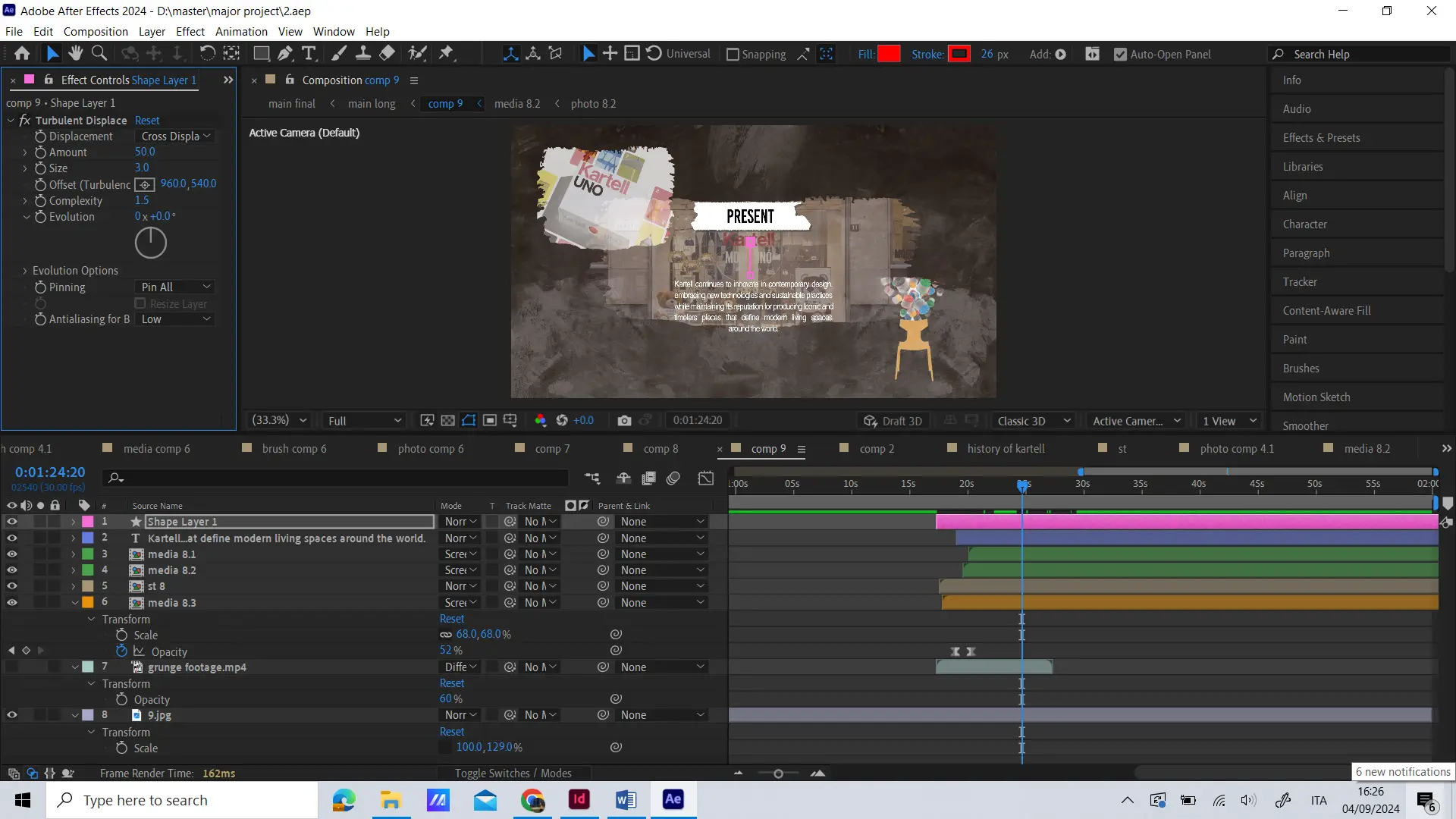This screenshot has height=819, width=1456.
Task: Reset Transform for media 8.3 layer
Action: coord(452,619)
